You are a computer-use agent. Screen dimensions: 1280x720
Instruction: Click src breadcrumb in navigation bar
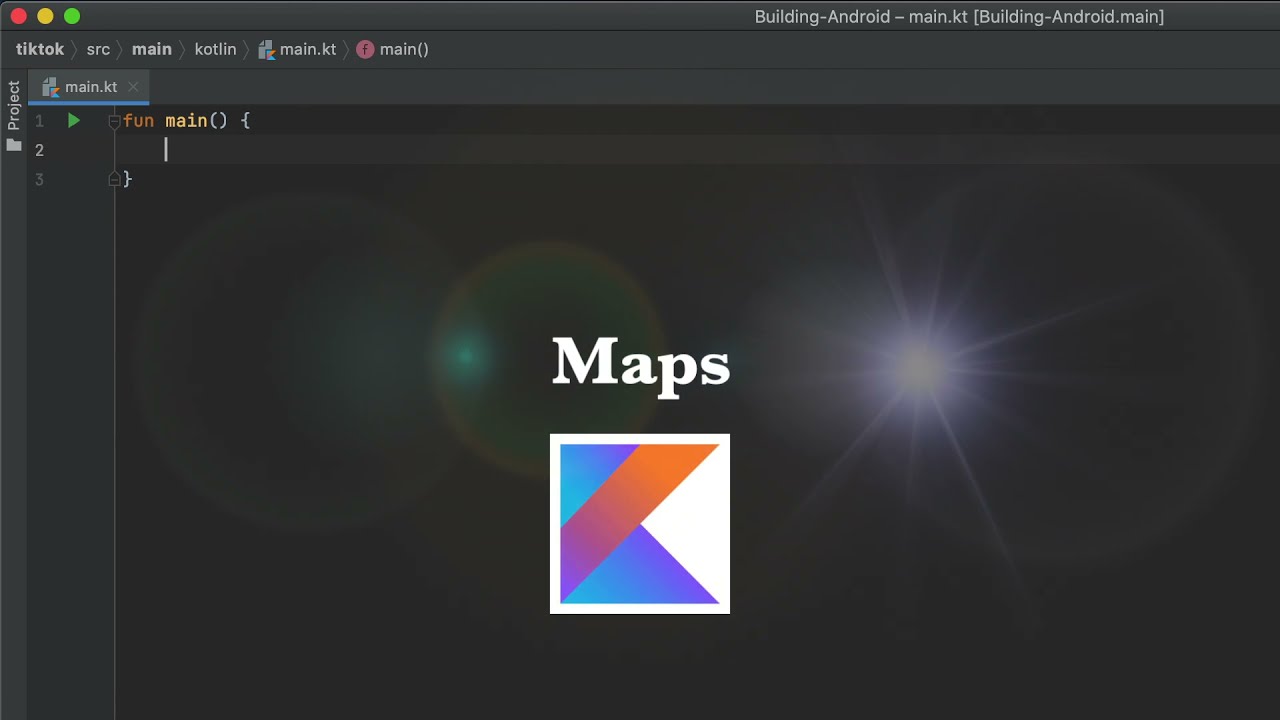click(x=98, y=49)
